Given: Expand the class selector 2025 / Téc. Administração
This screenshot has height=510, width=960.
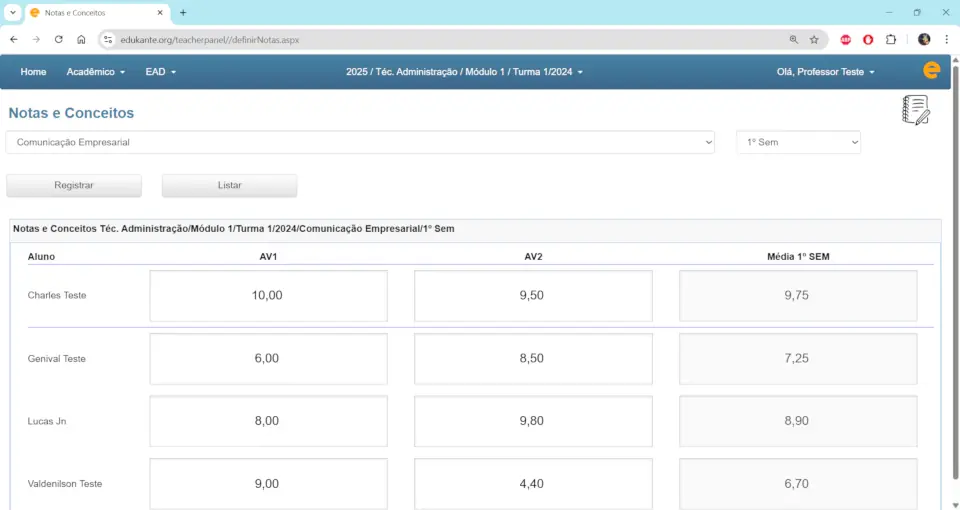Looking at the screenshot, I should point(464,72).
